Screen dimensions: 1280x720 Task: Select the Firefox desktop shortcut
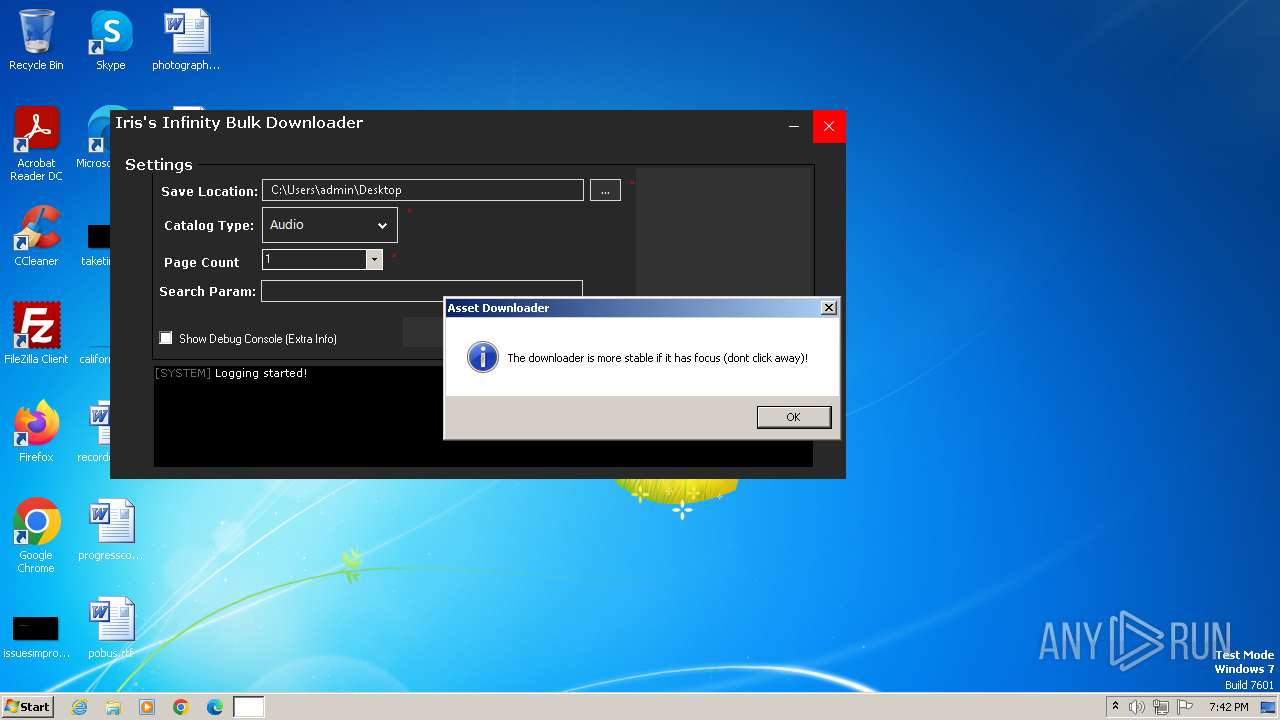pyautogui.click(x=36, y=432)
